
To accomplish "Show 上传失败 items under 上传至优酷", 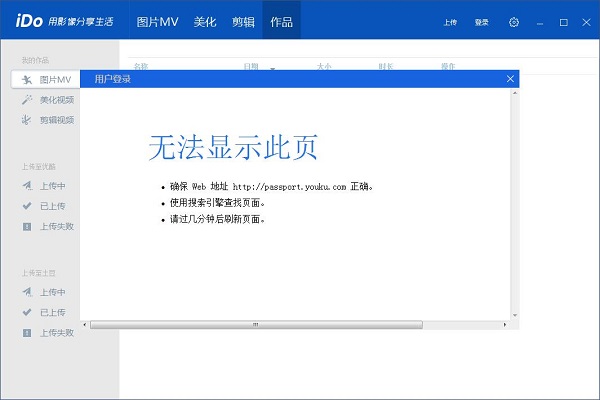I will tap(56, 226).
